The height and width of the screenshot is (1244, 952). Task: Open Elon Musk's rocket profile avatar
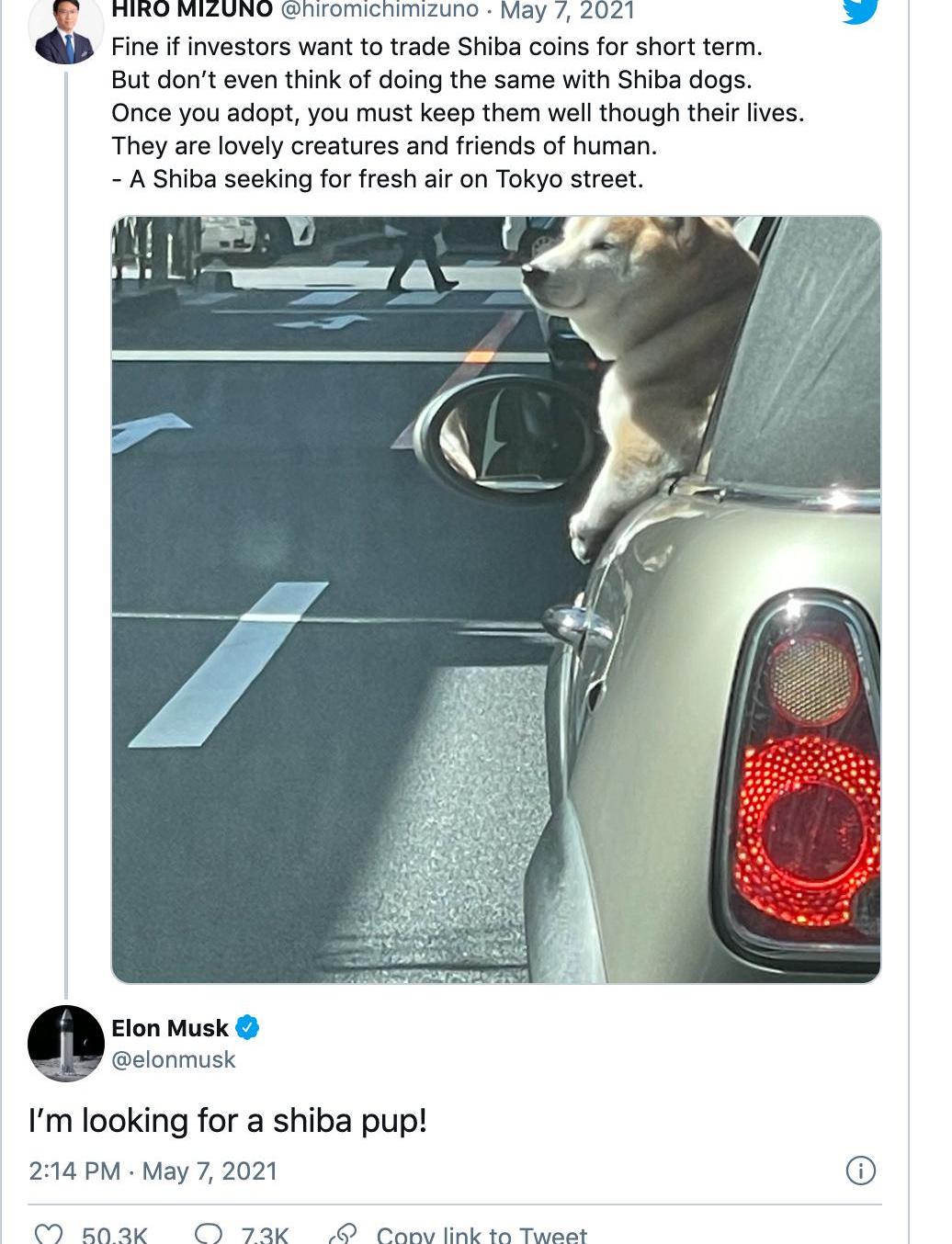coord(66,1043)
